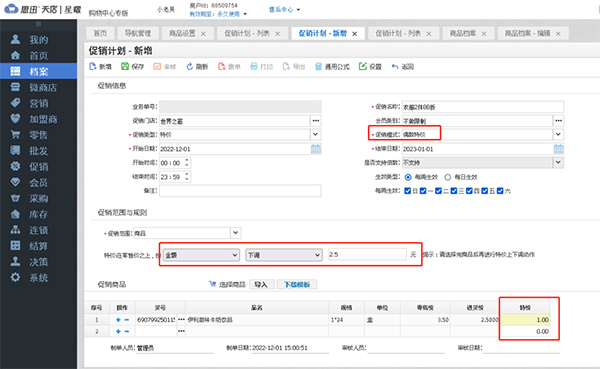The height and width of the screenshot is (369, 600).
Task: Select the 每周生效 radio button
Action: [408, 177]
